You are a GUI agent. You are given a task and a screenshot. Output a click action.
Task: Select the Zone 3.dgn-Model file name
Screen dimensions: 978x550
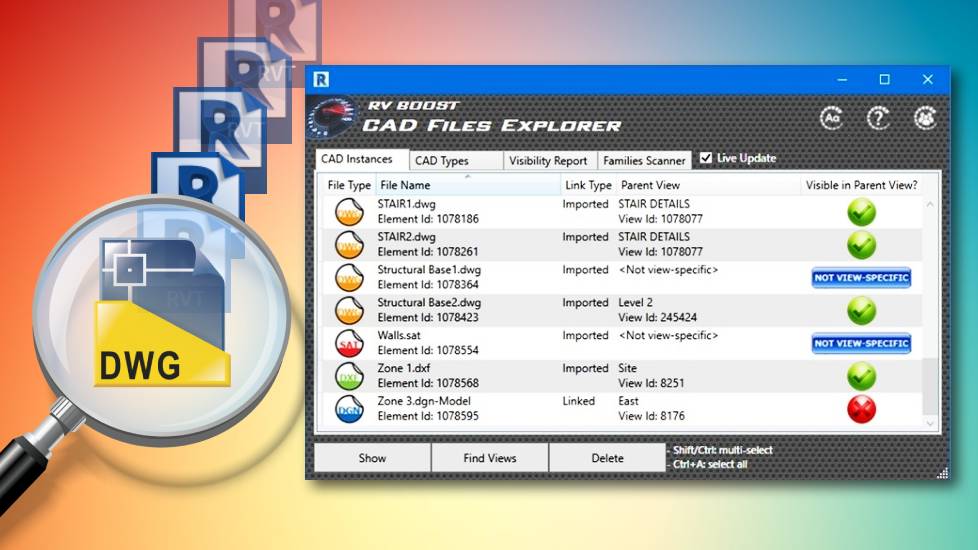tap(424, 401)
